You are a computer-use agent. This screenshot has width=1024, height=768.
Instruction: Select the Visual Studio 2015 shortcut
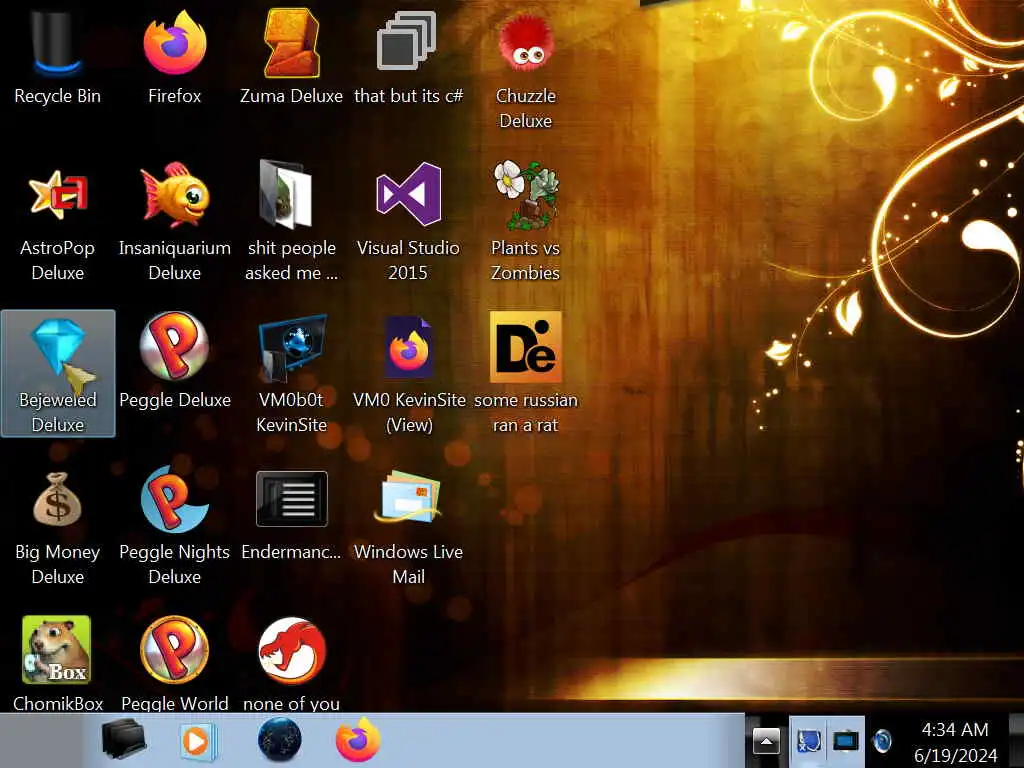(409, 195)
